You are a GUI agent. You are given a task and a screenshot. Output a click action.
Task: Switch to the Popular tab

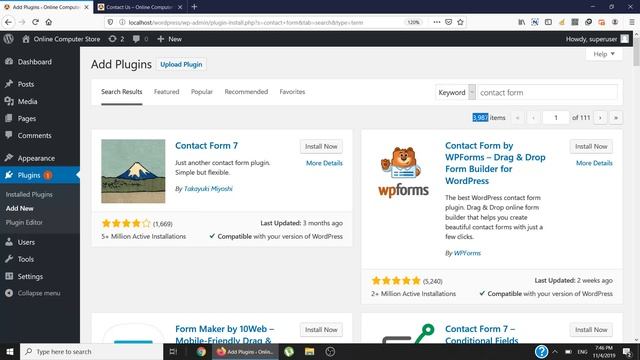[x=202, y=92]
